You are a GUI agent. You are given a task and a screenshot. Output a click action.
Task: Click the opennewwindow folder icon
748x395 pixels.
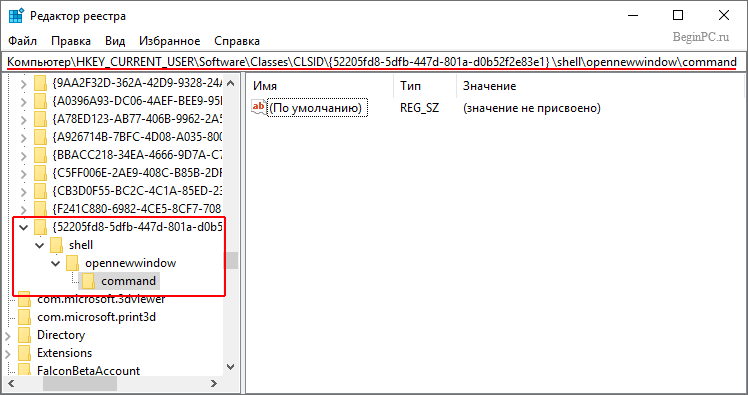pos(73,263)
